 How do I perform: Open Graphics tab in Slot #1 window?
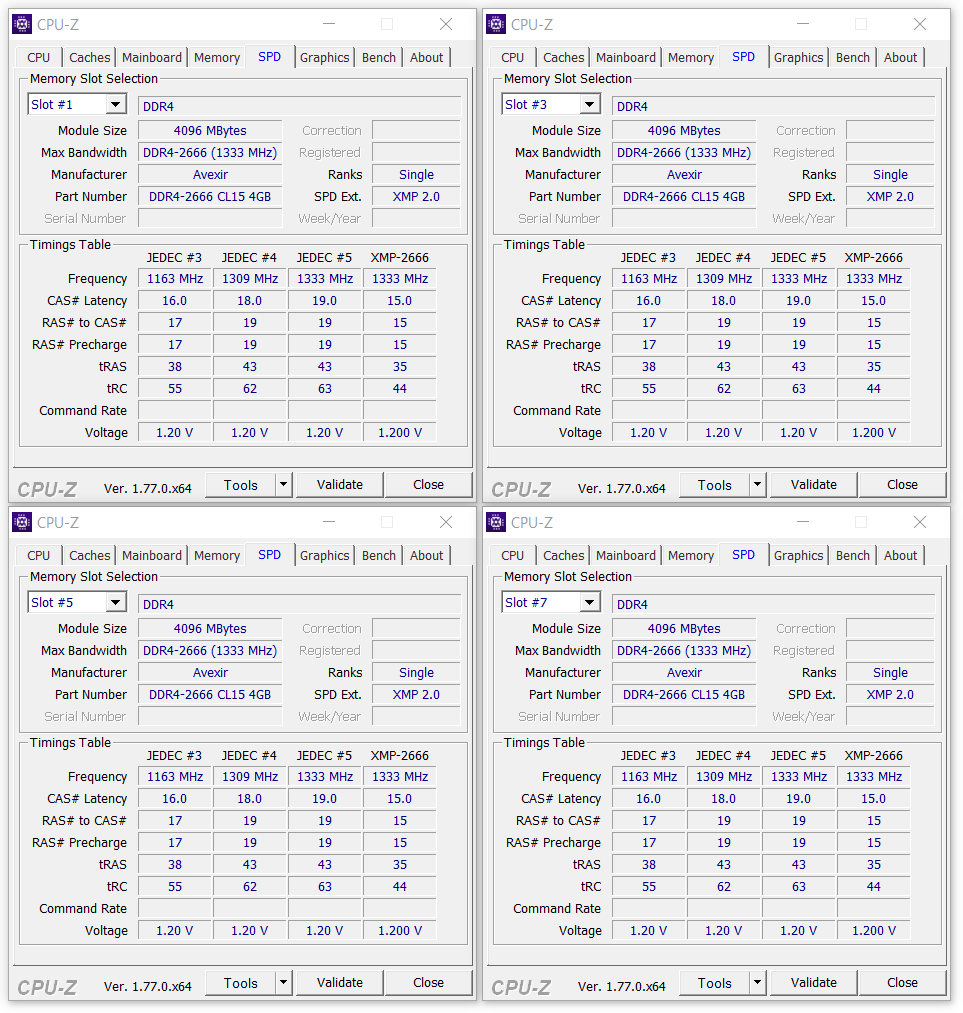coord(324,57)
